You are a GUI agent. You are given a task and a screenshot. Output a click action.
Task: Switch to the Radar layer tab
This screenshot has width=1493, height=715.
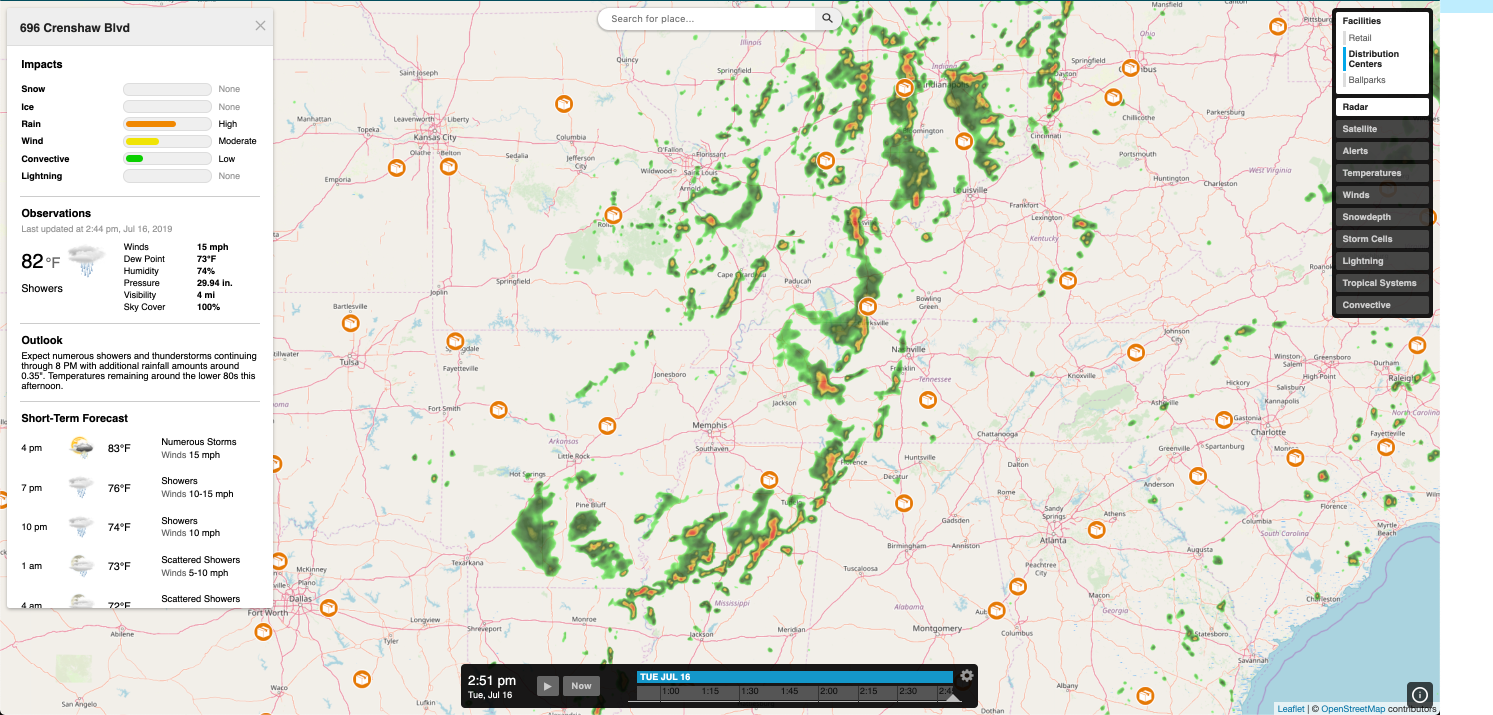[1381, 106]
